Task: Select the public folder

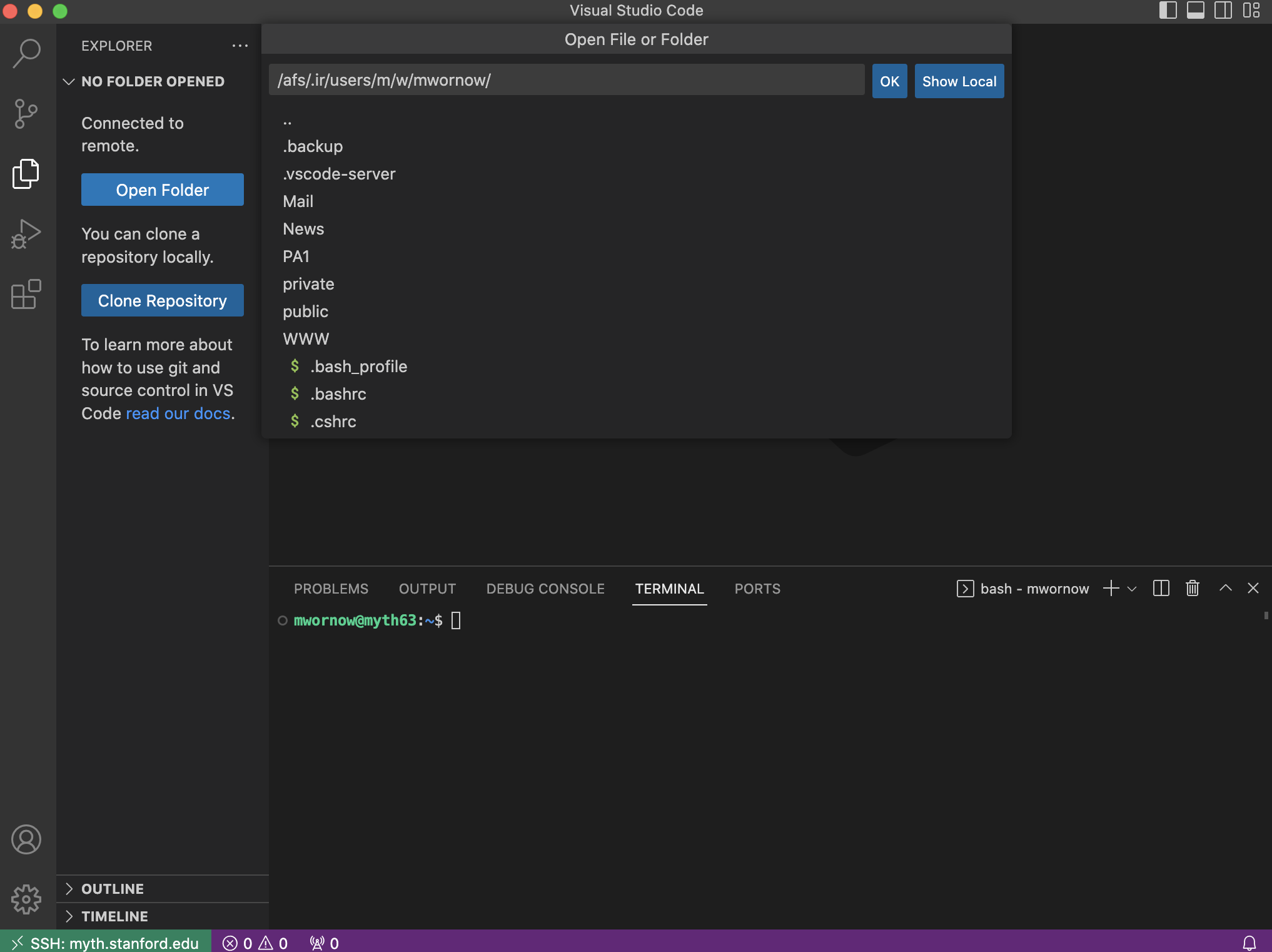Action: (636, 311)
